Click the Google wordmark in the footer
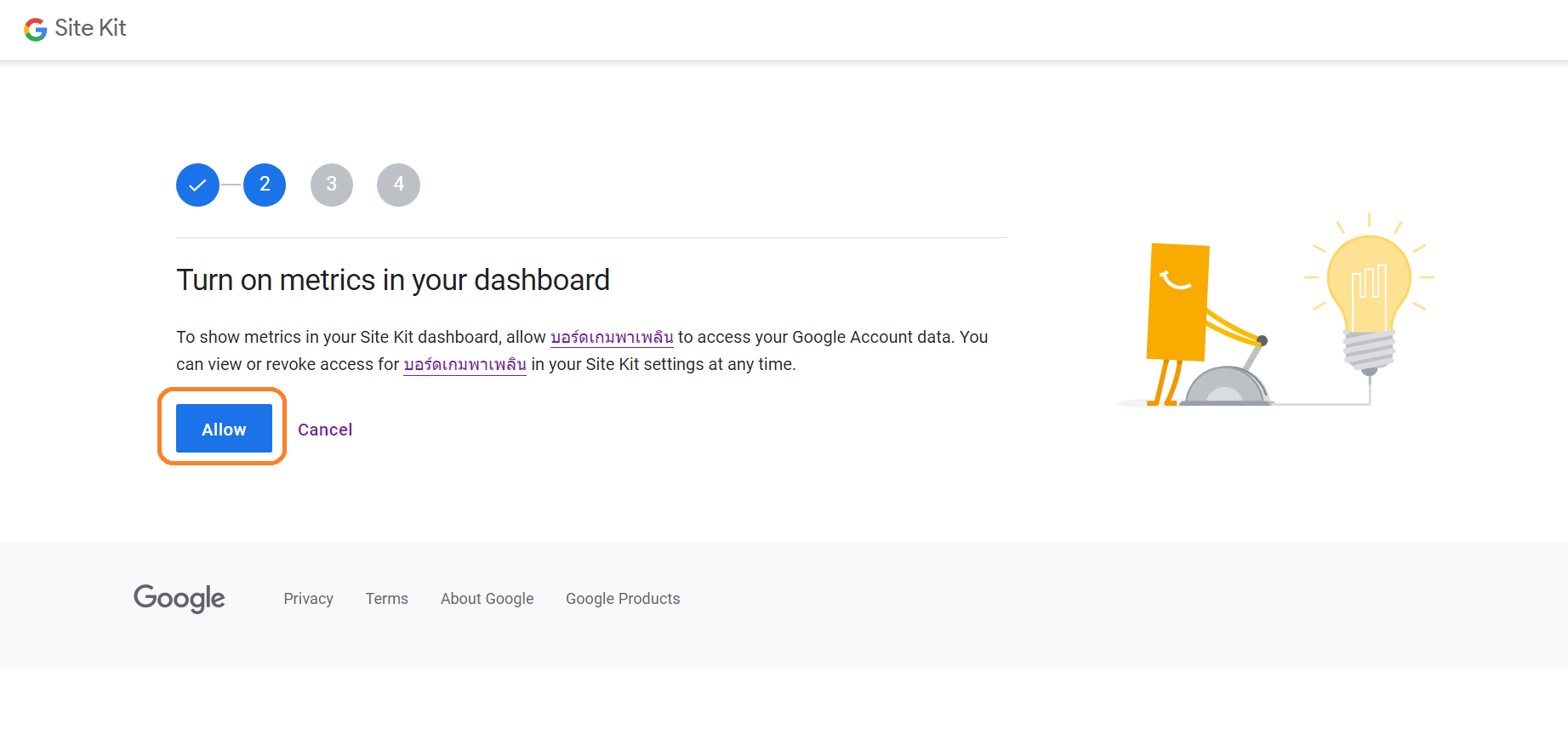 click(x=180, y=599)
